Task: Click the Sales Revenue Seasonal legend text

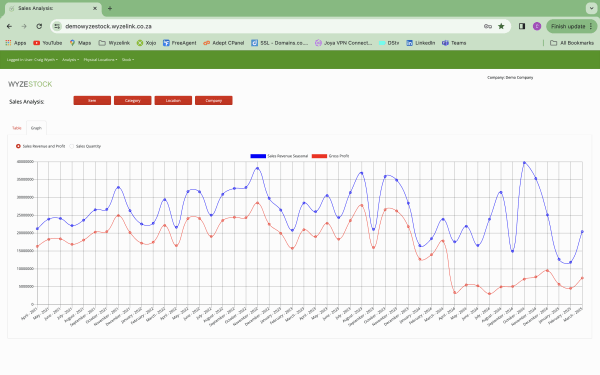Action: pyautogui.click(x=288, y=156)
